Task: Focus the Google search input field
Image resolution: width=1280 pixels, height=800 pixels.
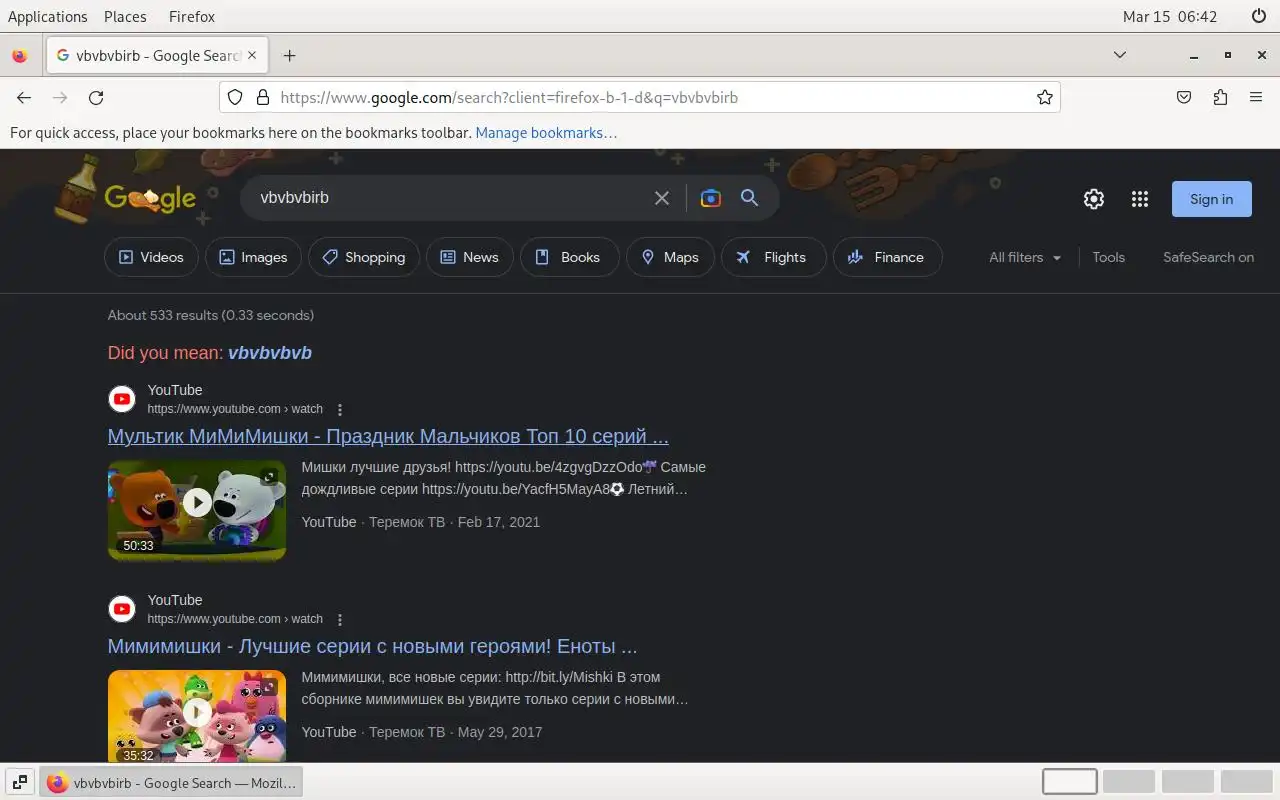Action: tap(450, 198)
